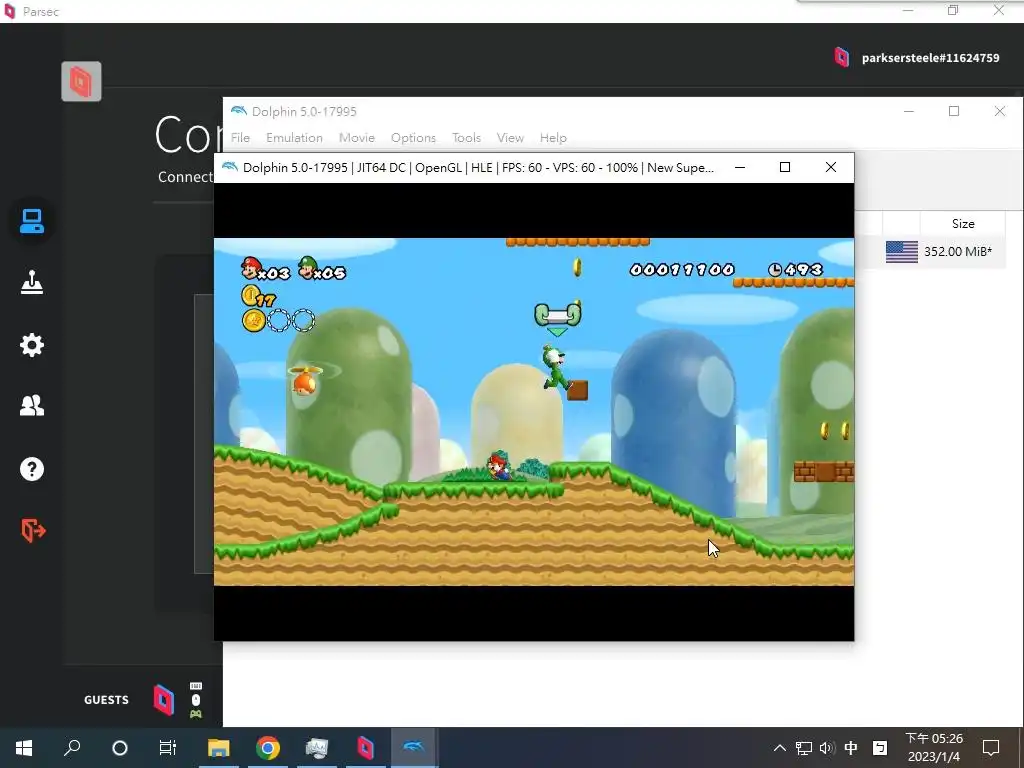The height and width of the screenshot is (768, 1024).
Task: Open the Windows Start menu
Action: tap(24, 747)
